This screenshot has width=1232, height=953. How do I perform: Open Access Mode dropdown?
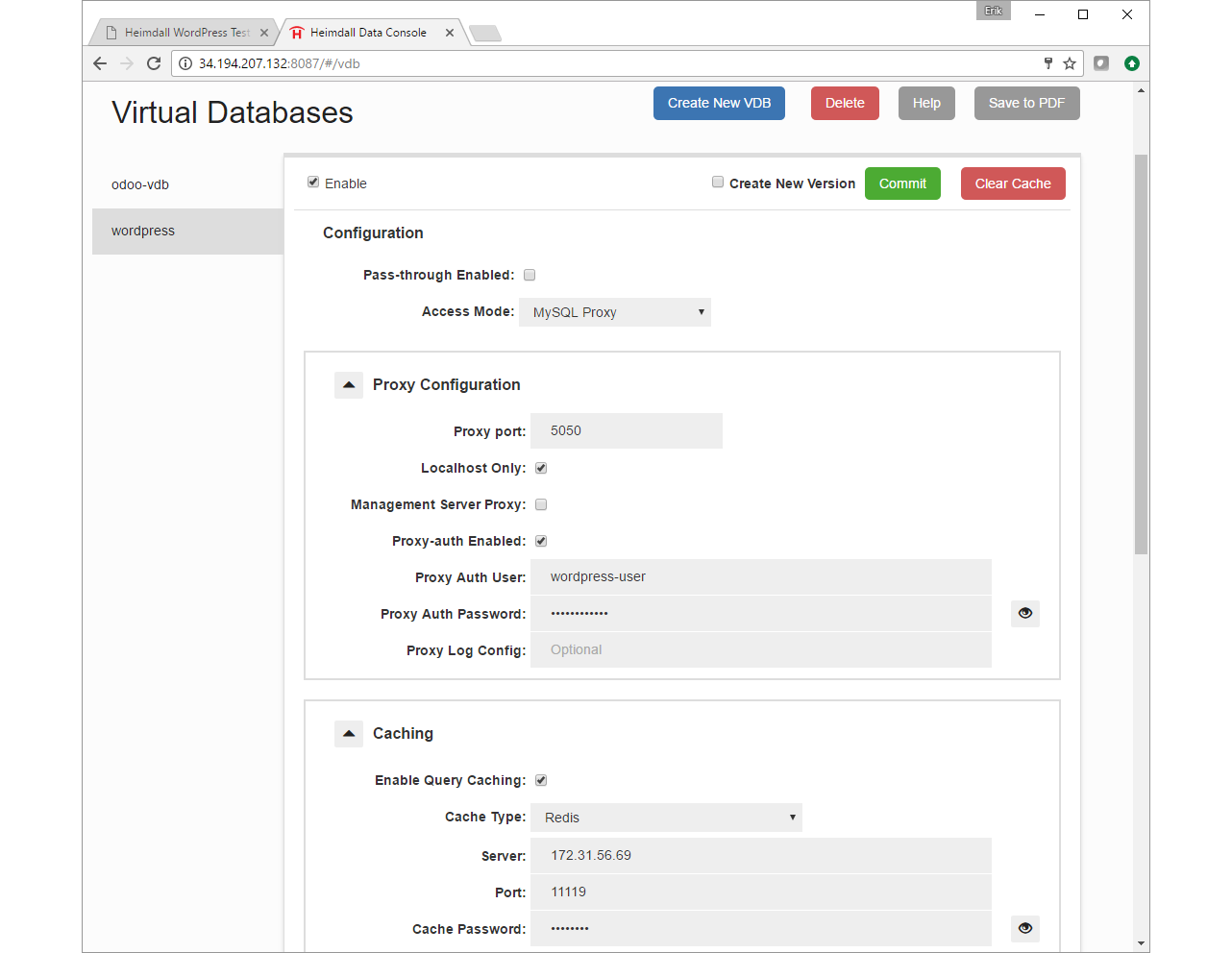(x=615, y=312)
